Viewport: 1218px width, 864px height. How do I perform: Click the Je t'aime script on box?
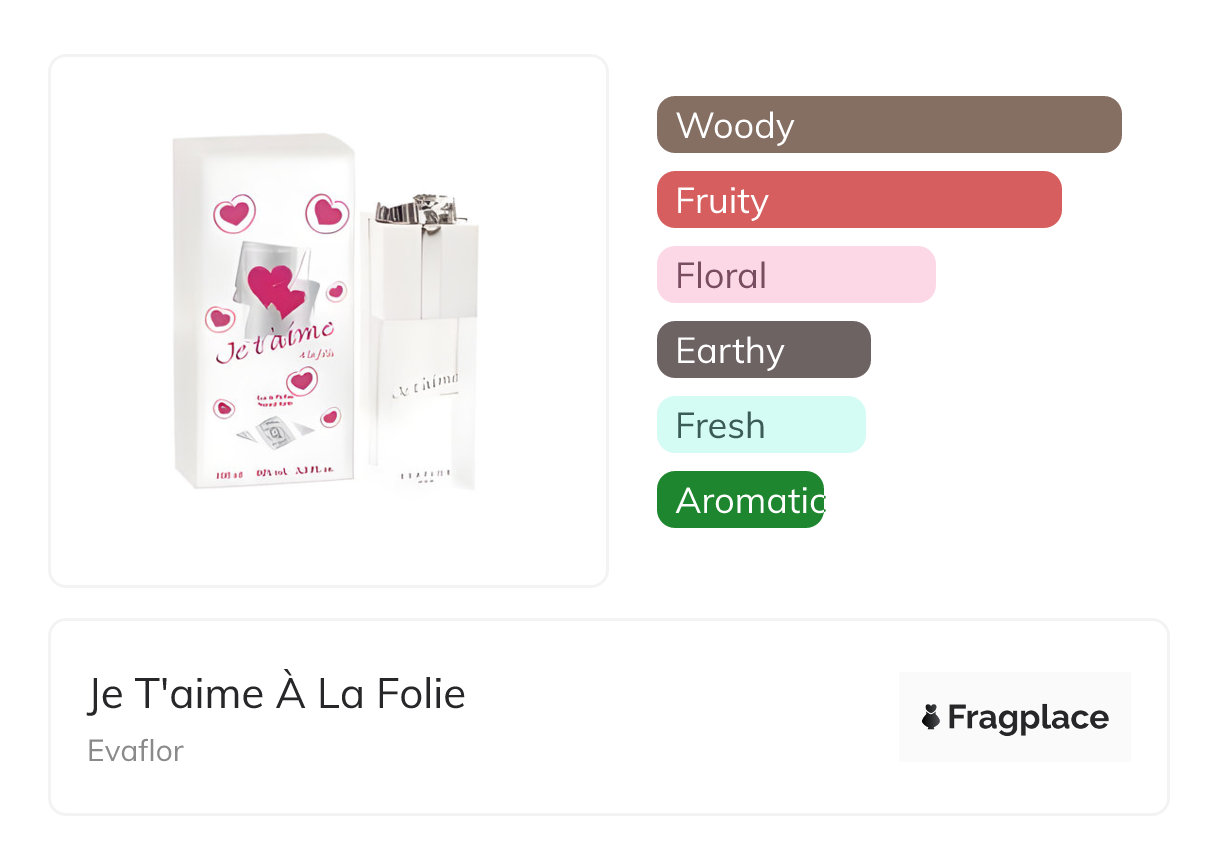coord(272,344)
